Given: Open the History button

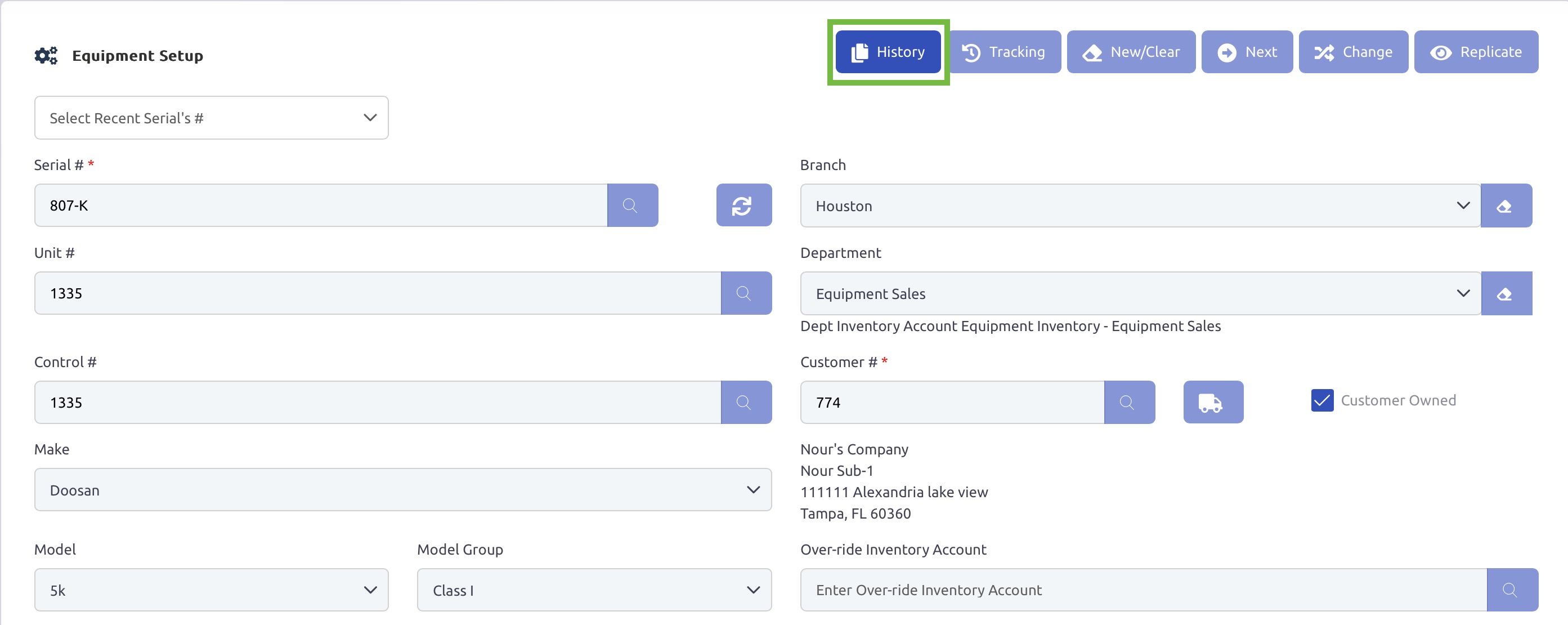Looking at the screenshot, I should click(888, 52).
